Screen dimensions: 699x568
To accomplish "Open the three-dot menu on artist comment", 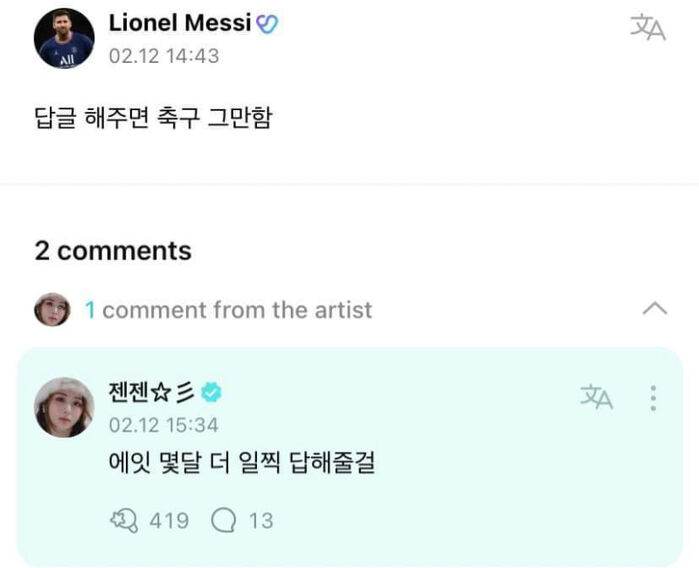I will [x=653, y=398].
